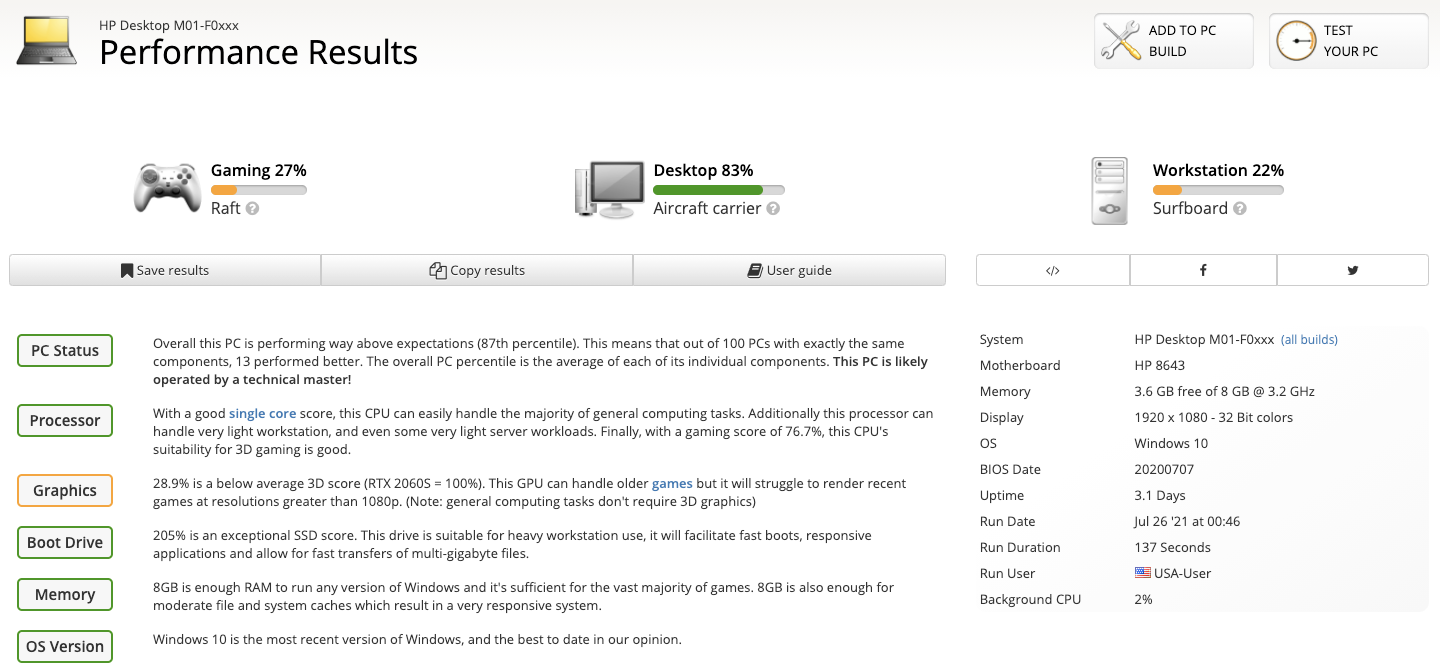Save results

165,270
